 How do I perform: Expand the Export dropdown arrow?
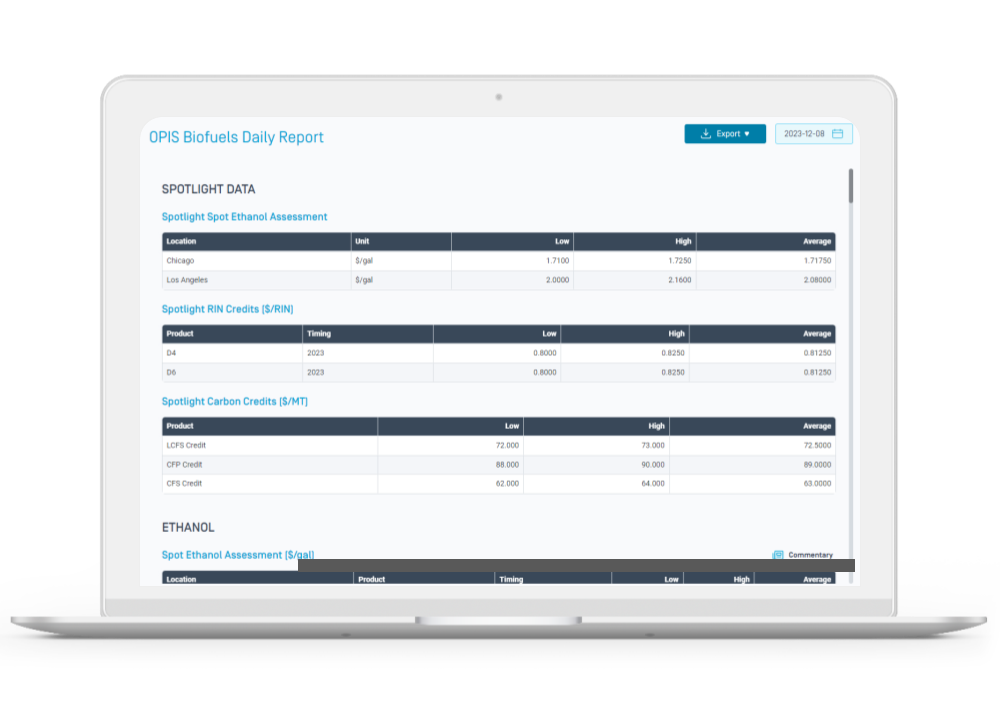pyautogui.click(x=747, y=134)
